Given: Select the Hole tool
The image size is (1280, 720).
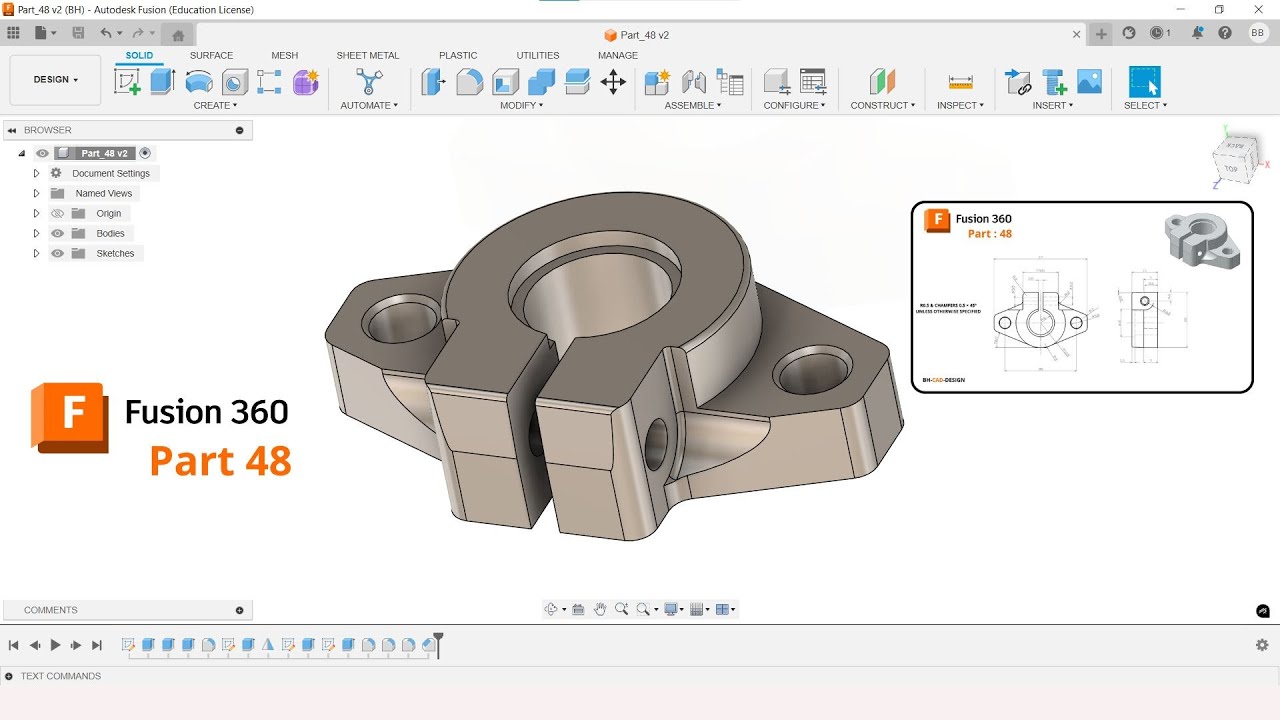Looking at the screenshot, I should click(x=235, y=82).
